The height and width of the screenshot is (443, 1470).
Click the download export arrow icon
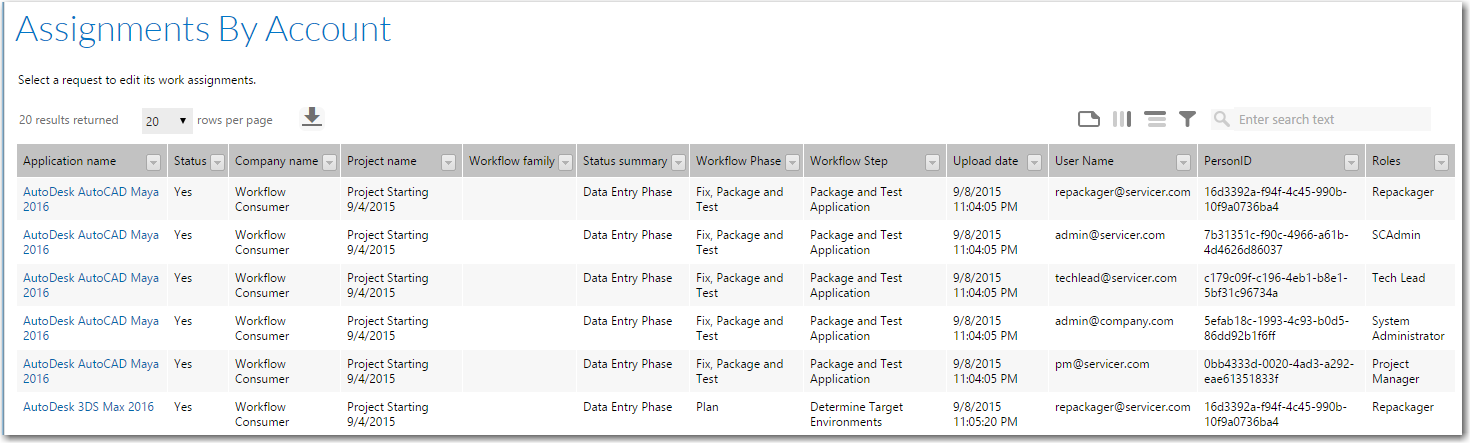312,118
